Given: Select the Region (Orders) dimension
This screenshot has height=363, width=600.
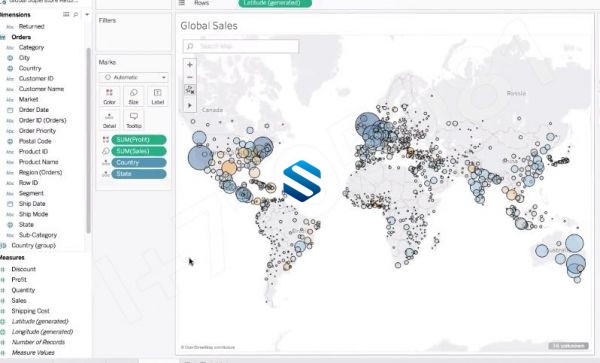Looking at the screenshot, I should (x=40, y=172).
